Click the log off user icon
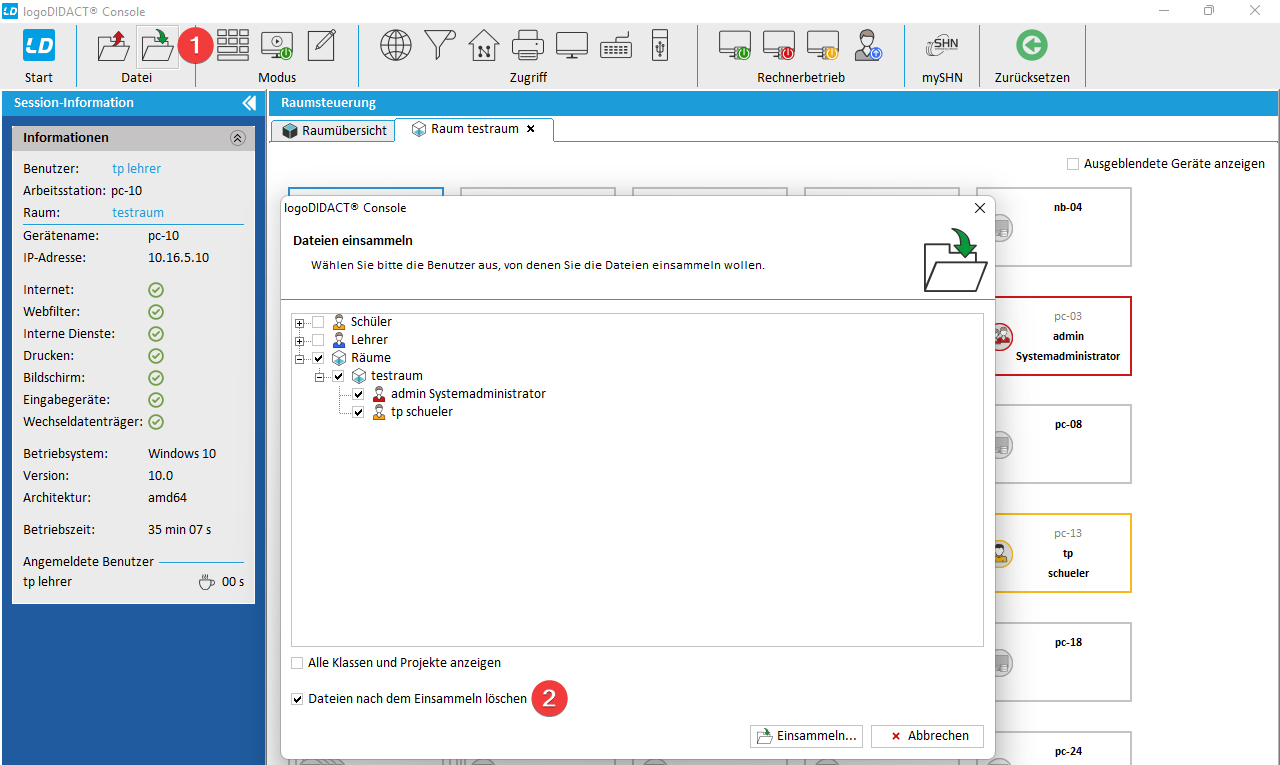 coord(867,45)
